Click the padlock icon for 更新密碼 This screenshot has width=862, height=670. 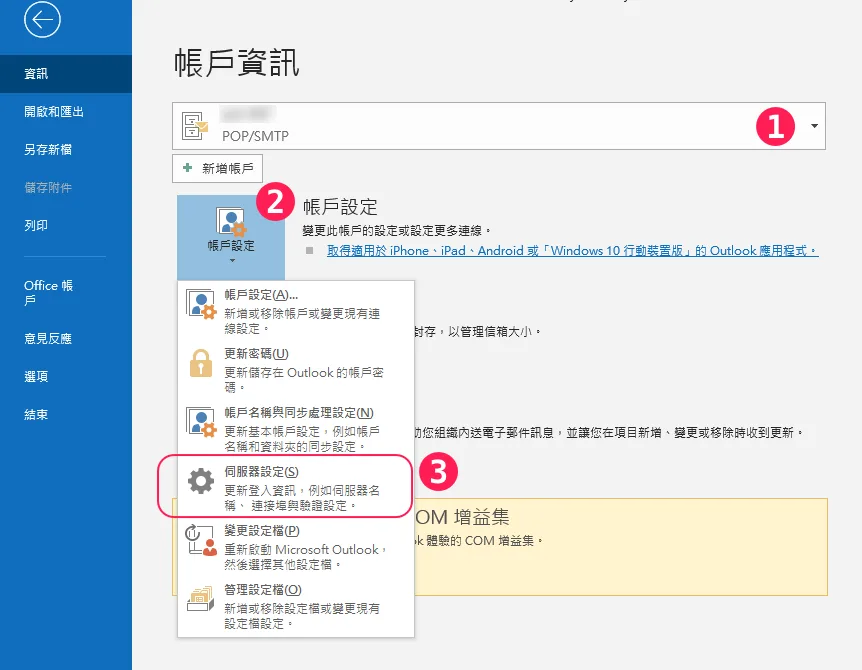point(201,364)
